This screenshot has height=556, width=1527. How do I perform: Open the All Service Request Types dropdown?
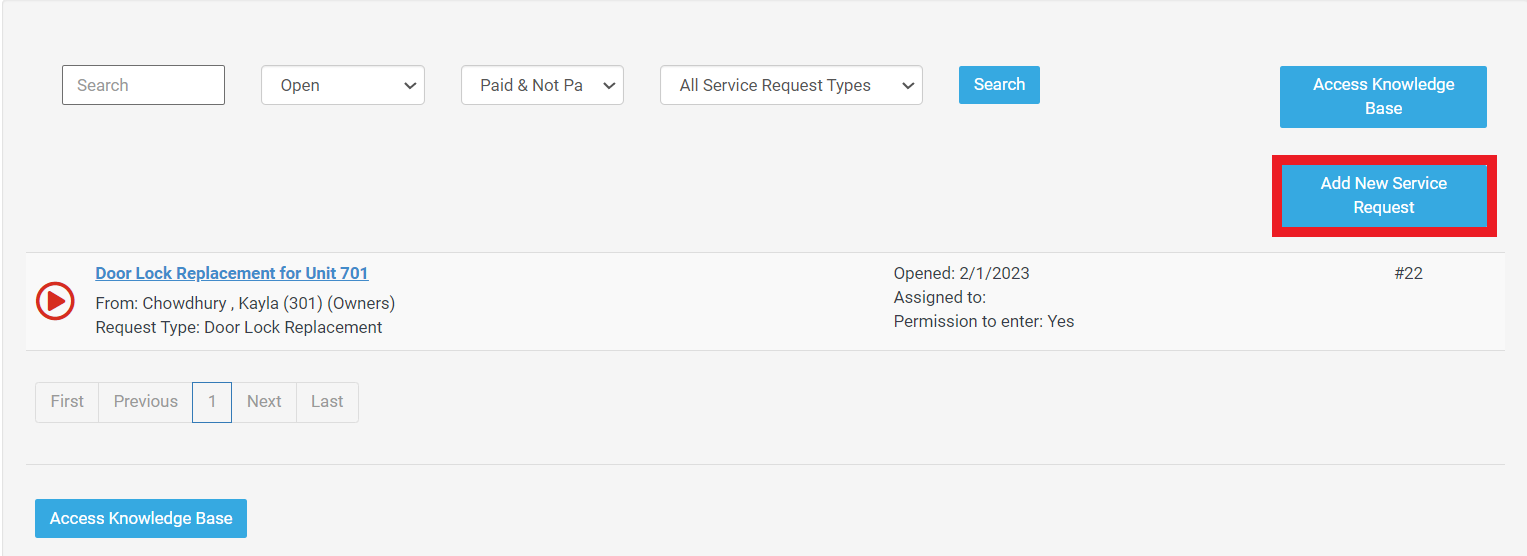coord(790,85)
